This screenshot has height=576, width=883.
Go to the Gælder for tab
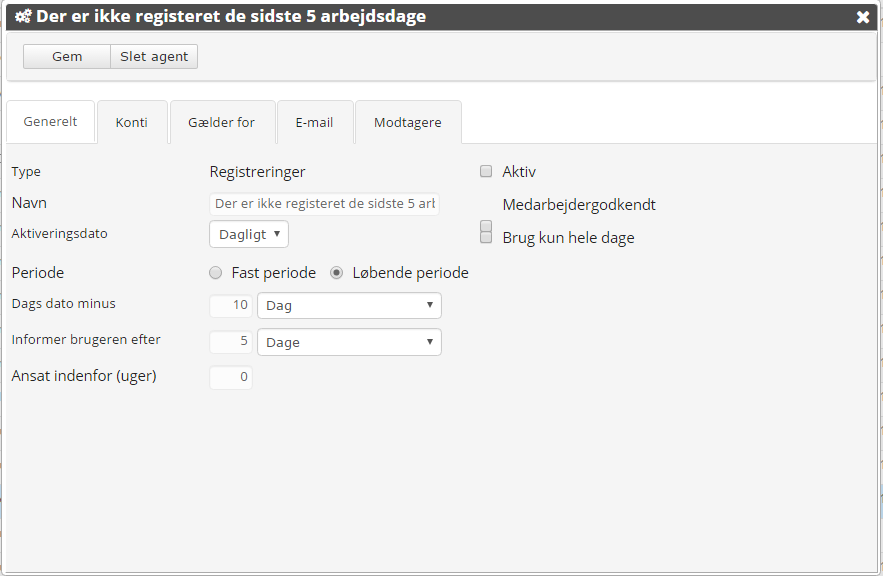[x=221, y=123]
